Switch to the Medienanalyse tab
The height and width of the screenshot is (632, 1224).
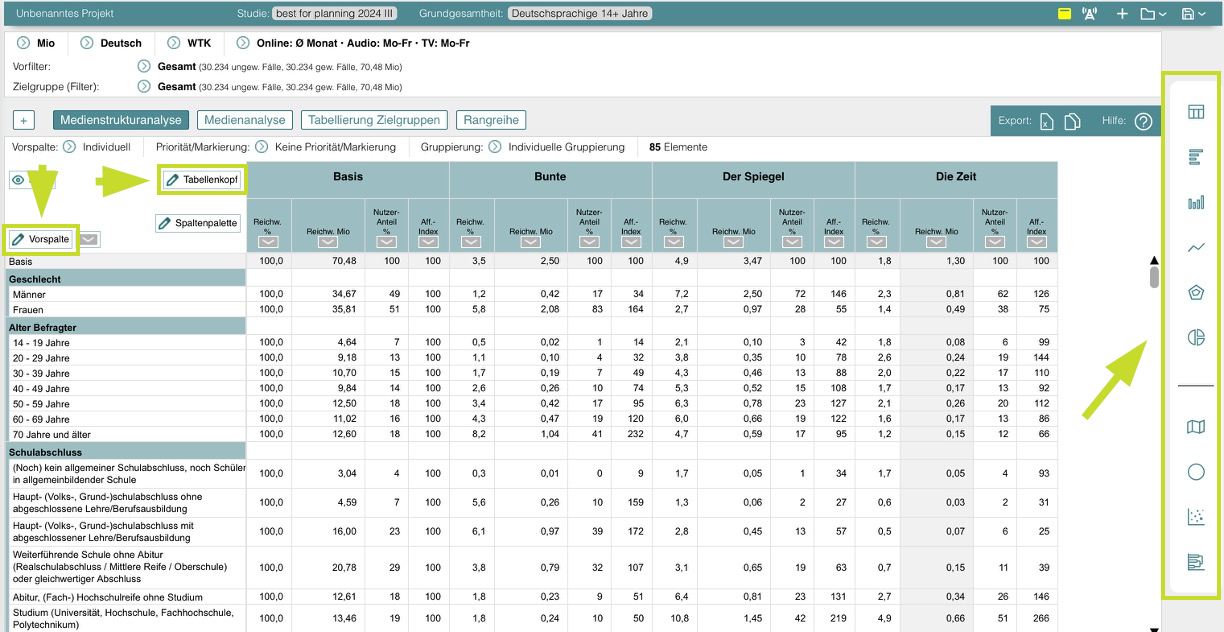click(x=245, y=120)
